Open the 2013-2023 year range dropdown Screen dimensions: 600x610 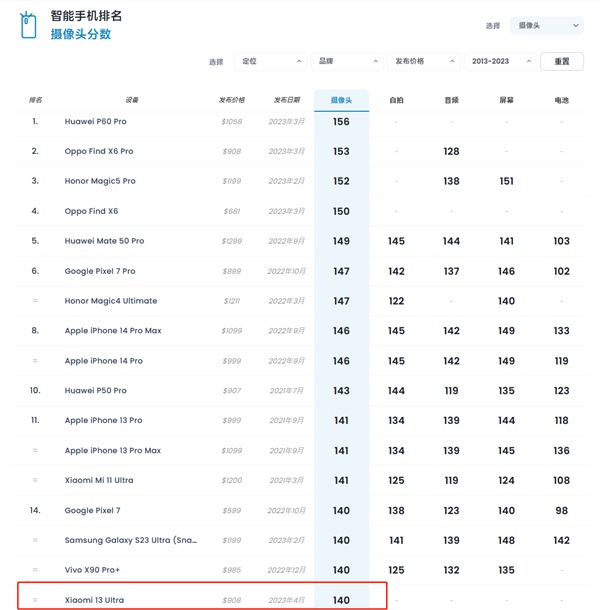500,61
